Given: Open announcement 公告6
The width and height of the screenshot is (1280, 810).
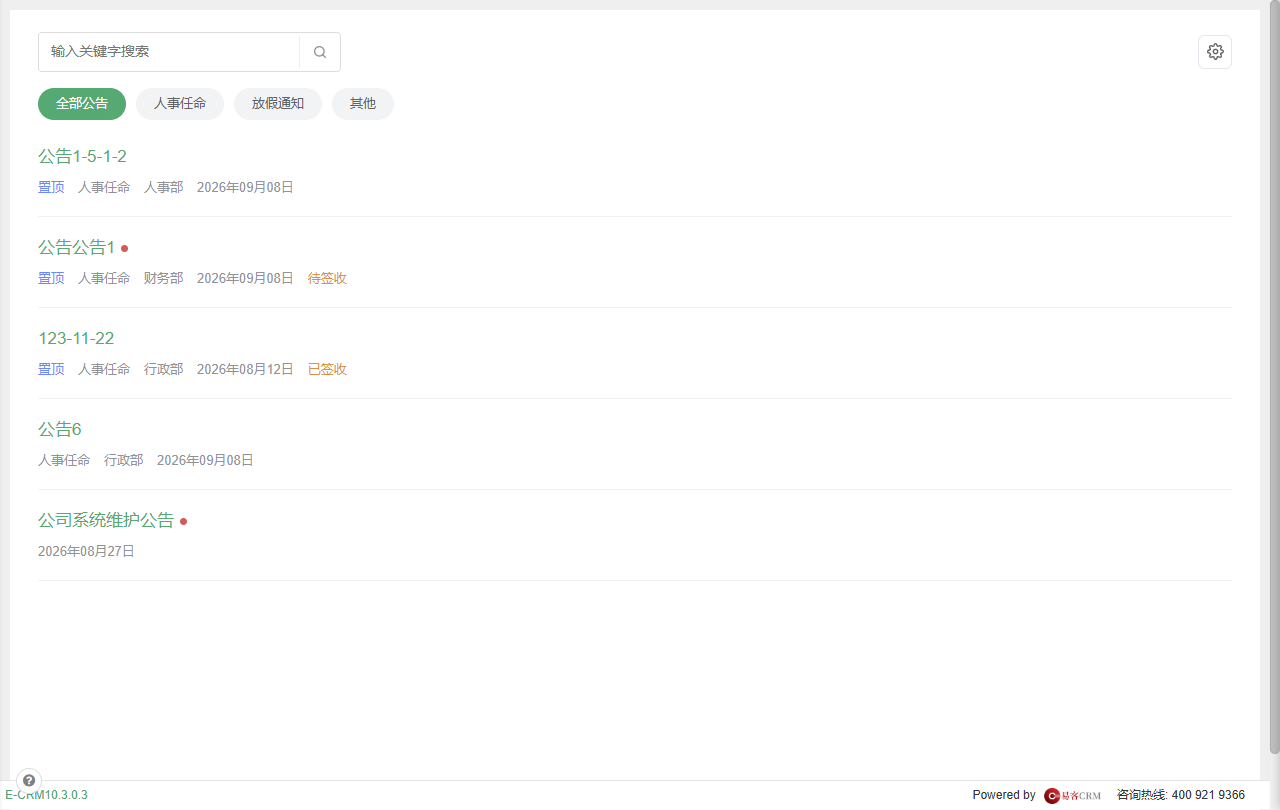Looking at the screenshot, I should click(60, 429).
